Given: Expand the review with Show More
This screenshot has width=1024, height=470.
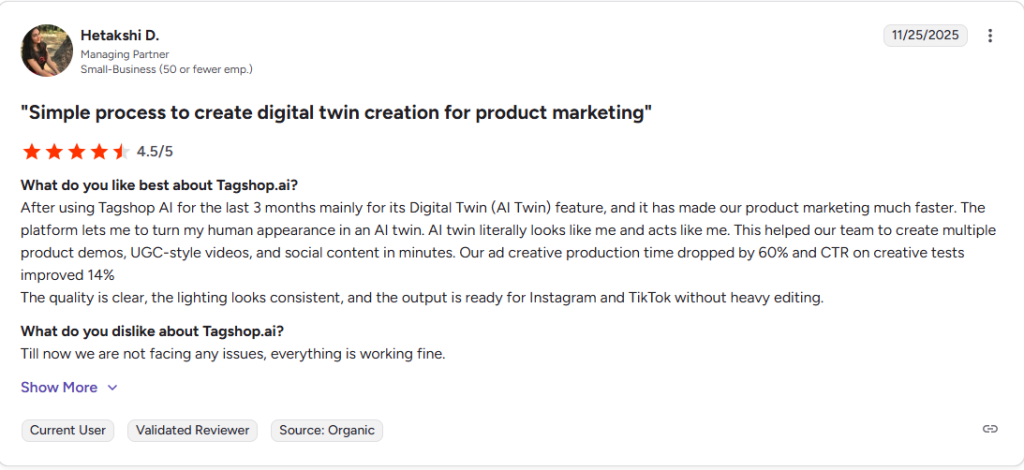Looking at the screenshot, I should [59, 387].
